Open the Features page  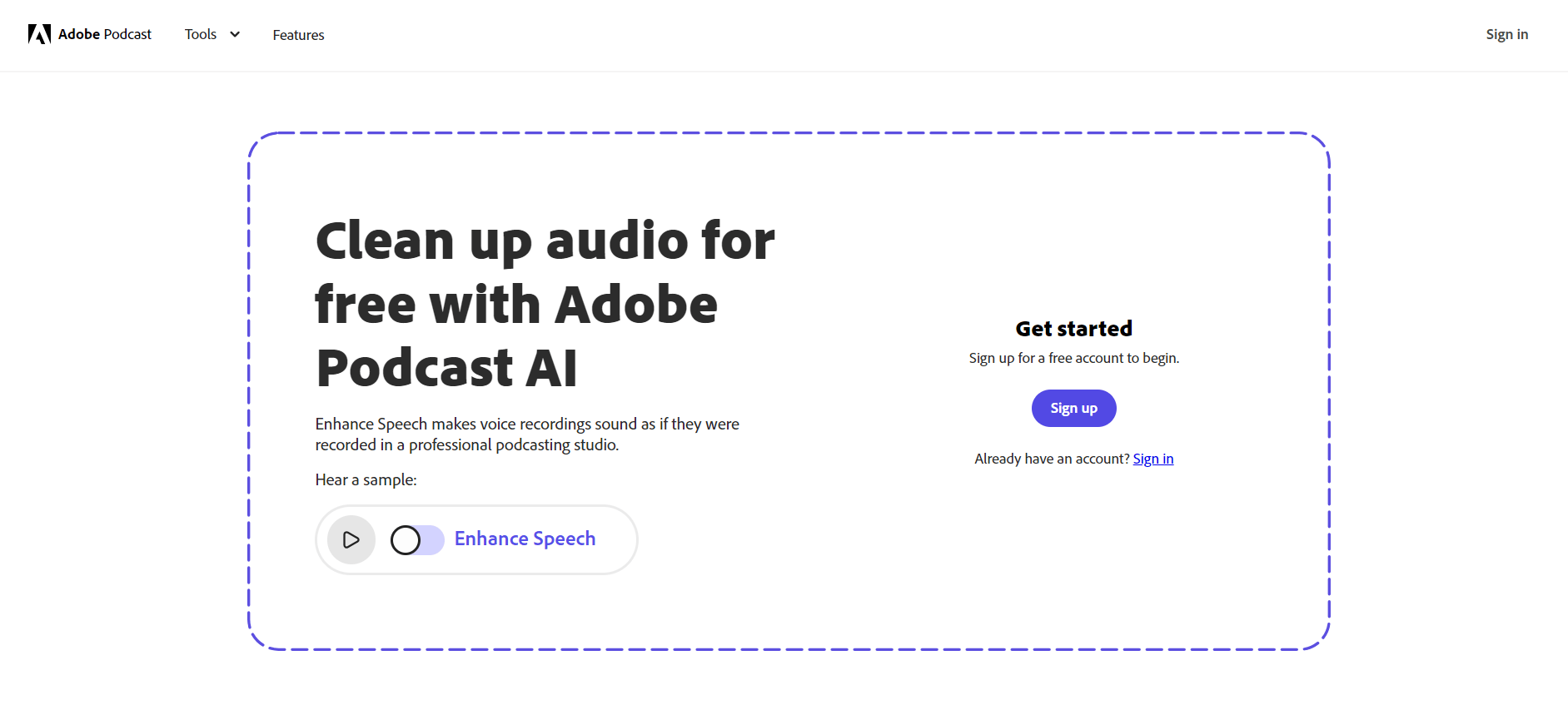pyautogui.click(x=298, y=35)
